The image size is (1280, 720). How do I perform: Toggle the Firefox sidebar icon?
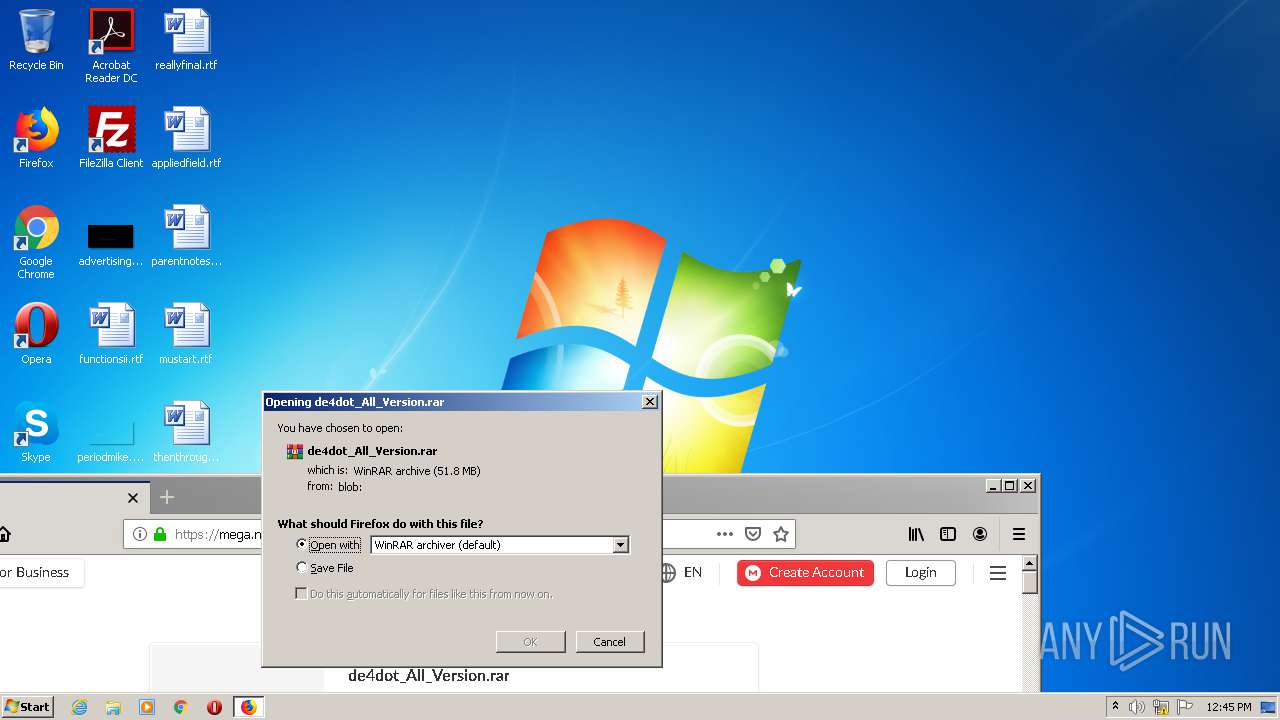click(948, 534)
